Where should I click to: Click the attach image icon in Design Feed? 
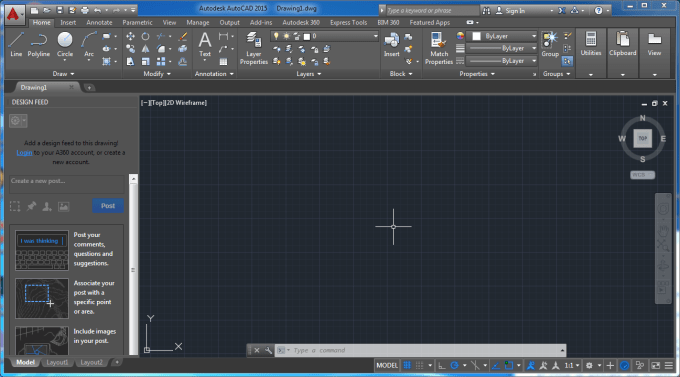tap(64, 207)
